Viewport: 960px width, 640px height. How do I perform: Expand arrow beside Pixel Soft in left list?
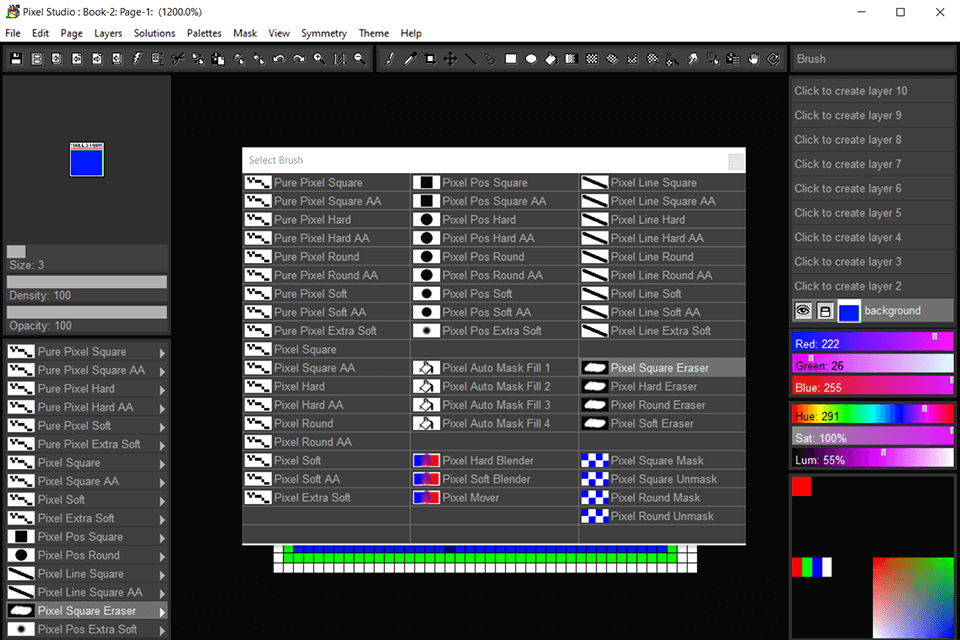click(x=162, y=500)
